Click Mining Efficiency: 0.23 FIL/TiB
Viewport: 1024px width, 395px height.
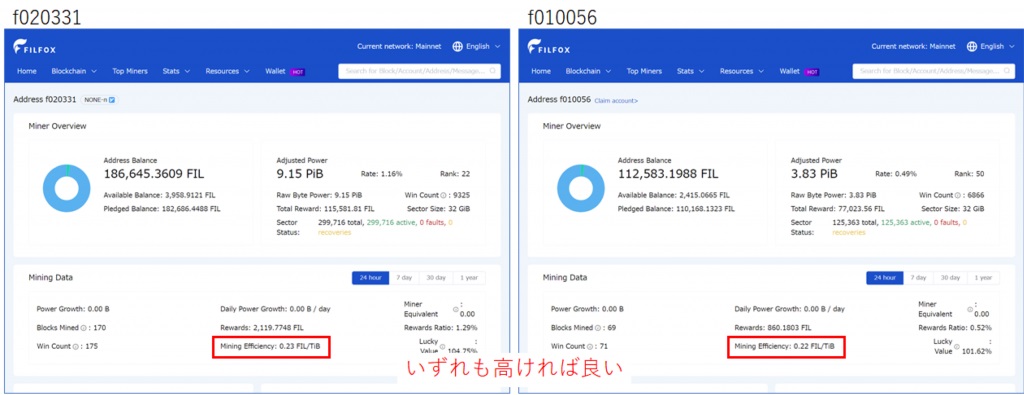pos(271,346)
